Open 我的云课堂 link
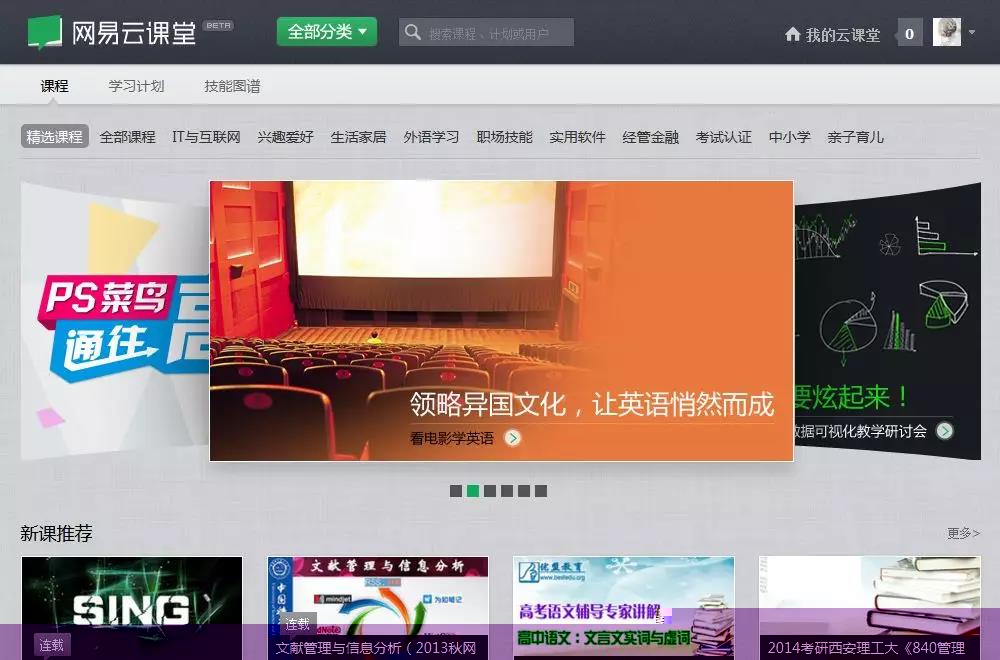 pyautogui.click(x=842, y=34)
